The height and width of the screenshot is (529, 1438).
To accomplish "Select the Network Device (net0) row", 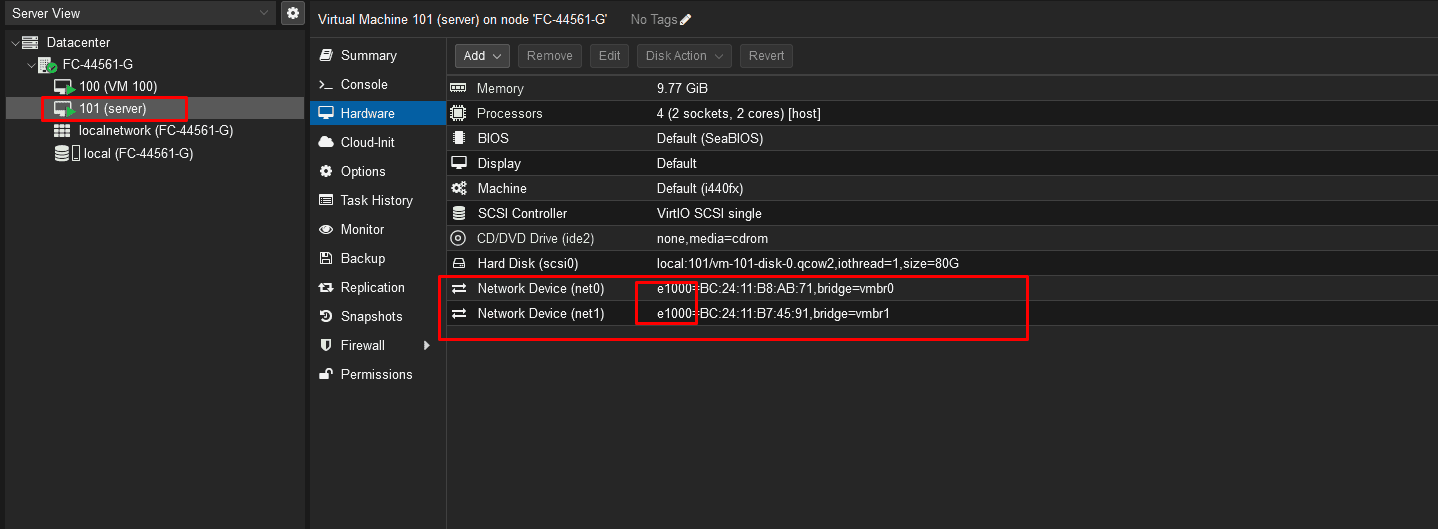I will (940, 288).
